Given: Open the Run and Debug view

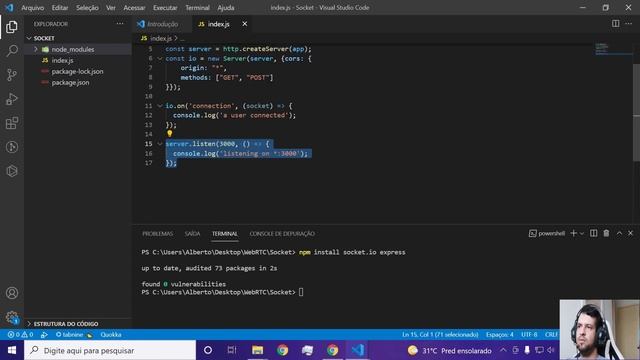Looking at the screenshot, I should 12,99.
